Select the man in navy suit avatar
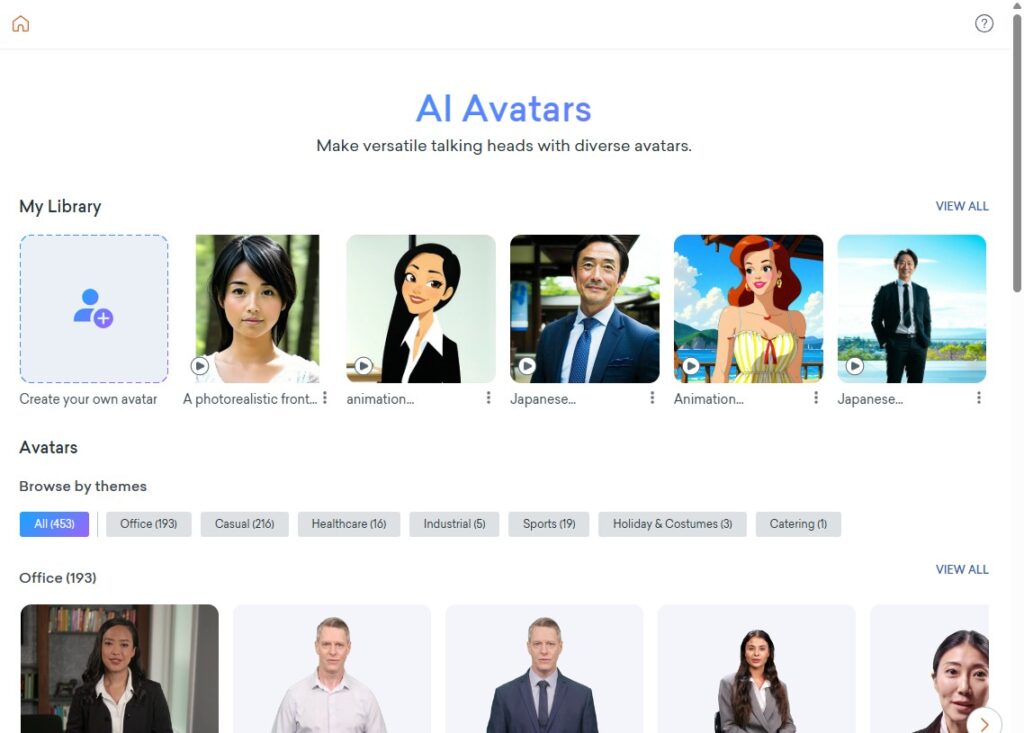This screenshot has height=733, width=1024. pos(544,669)
